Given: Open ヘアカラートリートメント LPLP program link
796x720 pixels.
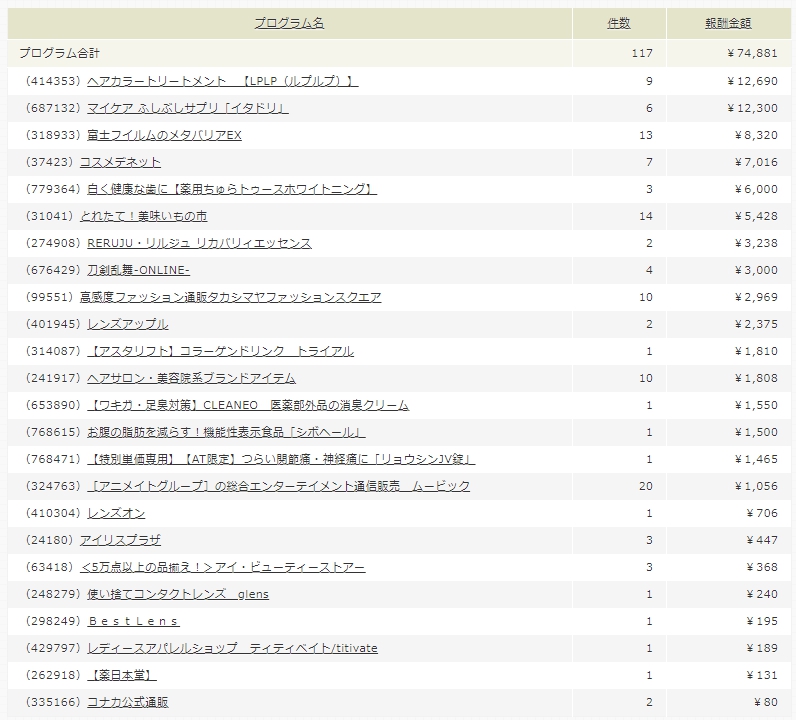Looking at the screenshot, I should click(222, 81).
